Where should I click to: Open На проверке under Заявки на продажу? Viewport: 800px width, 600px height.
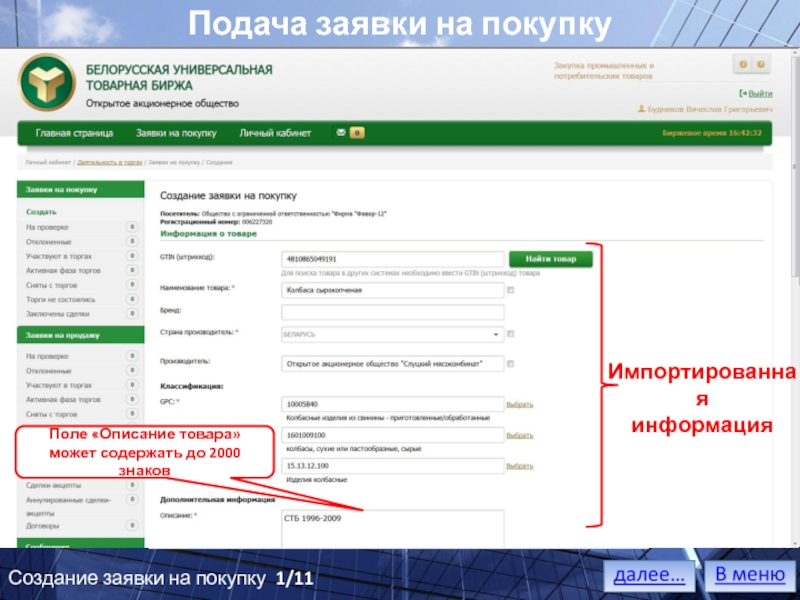[x=47, y=356]
